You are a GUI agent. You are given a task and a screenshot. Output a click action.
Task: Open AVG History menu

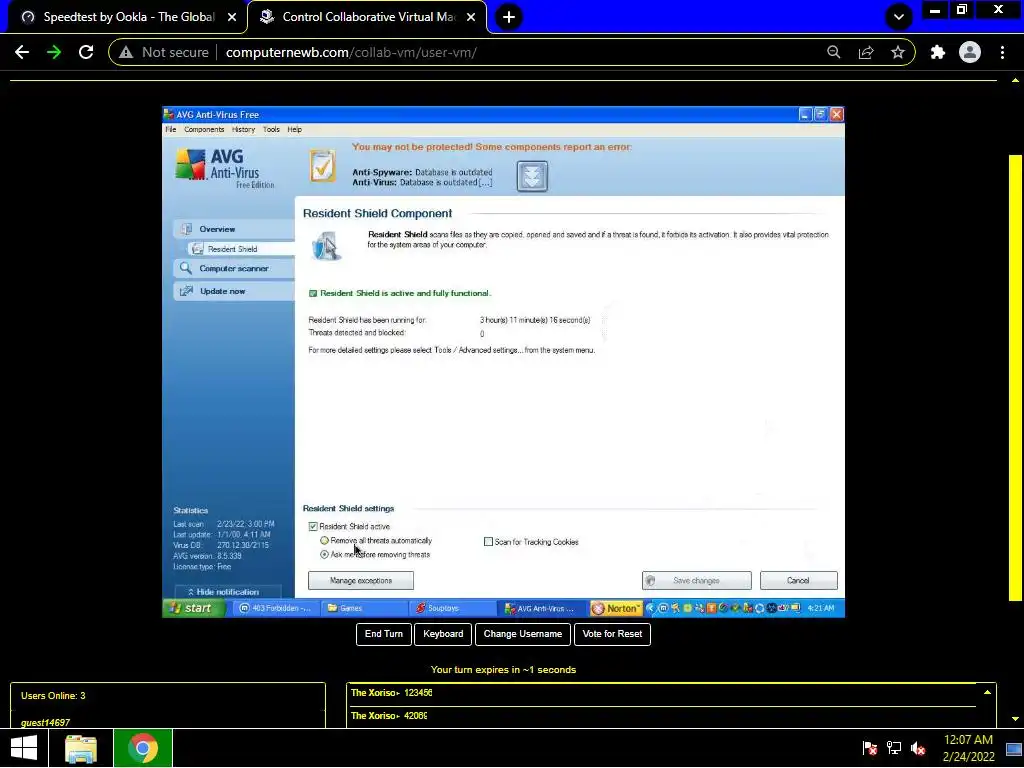click(243, 129)
